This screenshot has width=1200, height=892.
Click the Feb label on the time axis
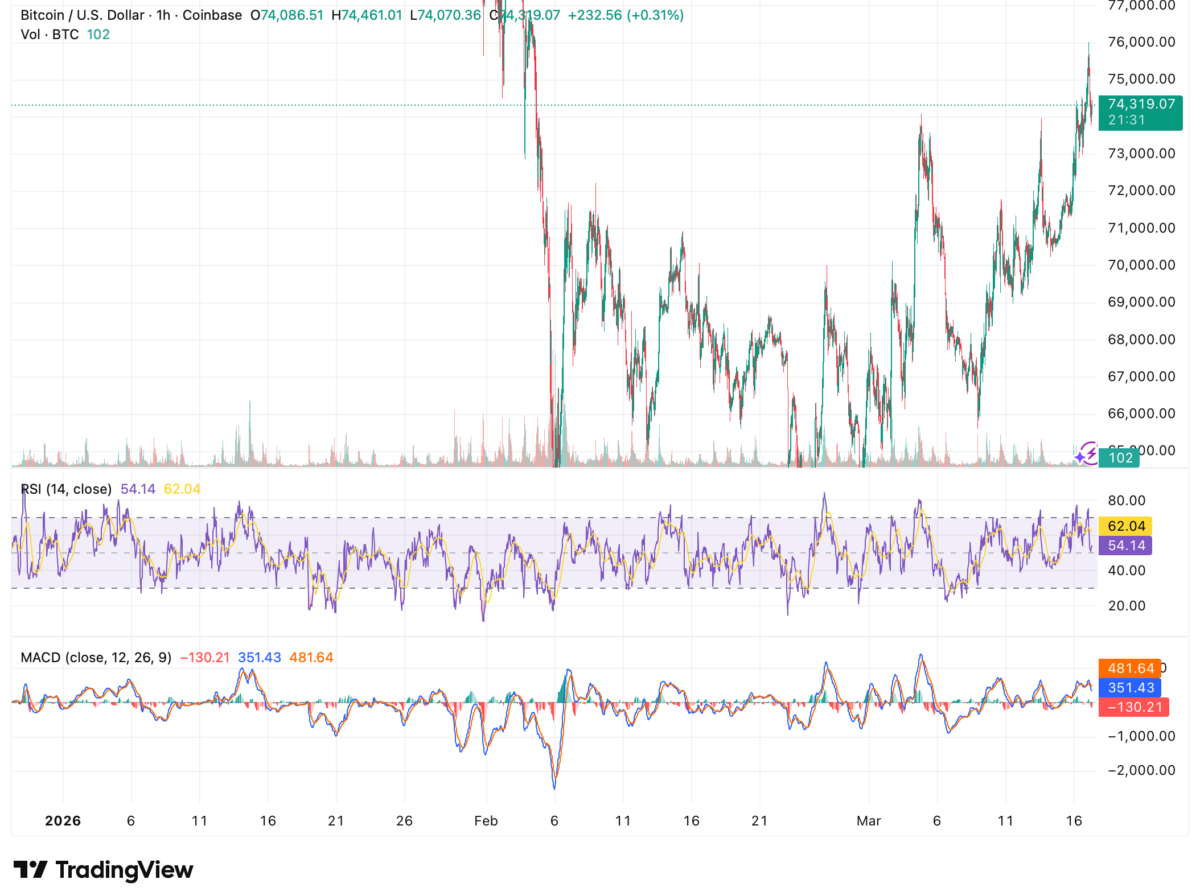click(x=486, y=821)
